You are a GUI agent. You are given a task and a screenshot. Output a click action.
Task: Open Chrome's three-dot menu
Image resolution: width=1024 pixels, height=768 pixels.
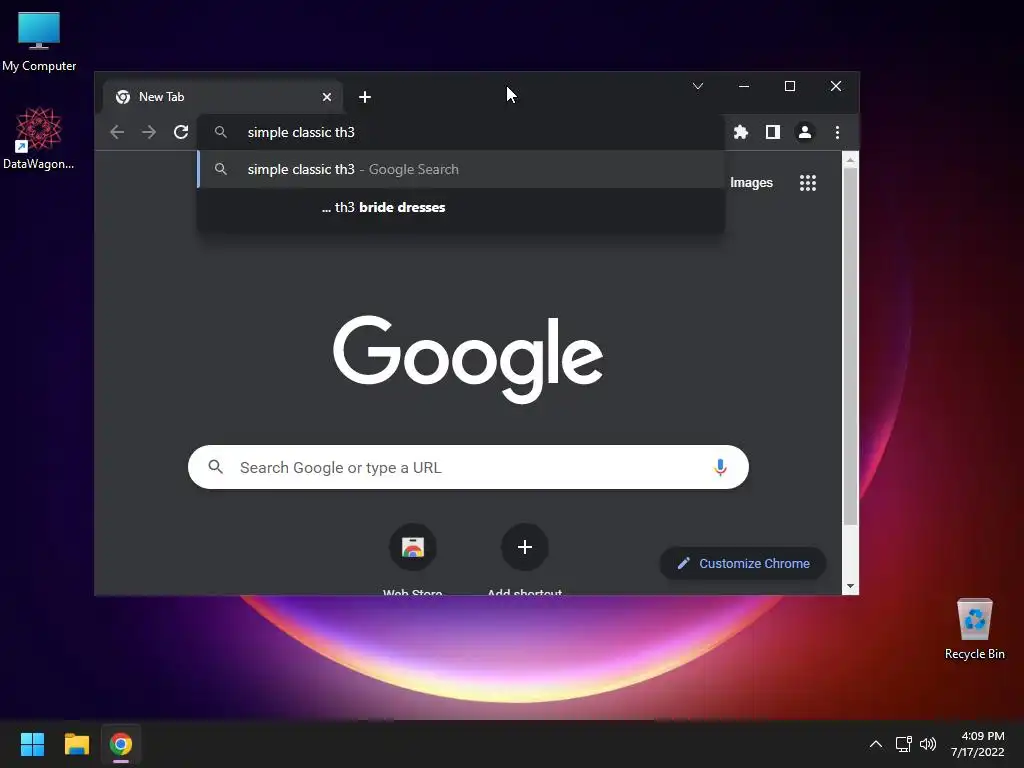tap(837, 133)
